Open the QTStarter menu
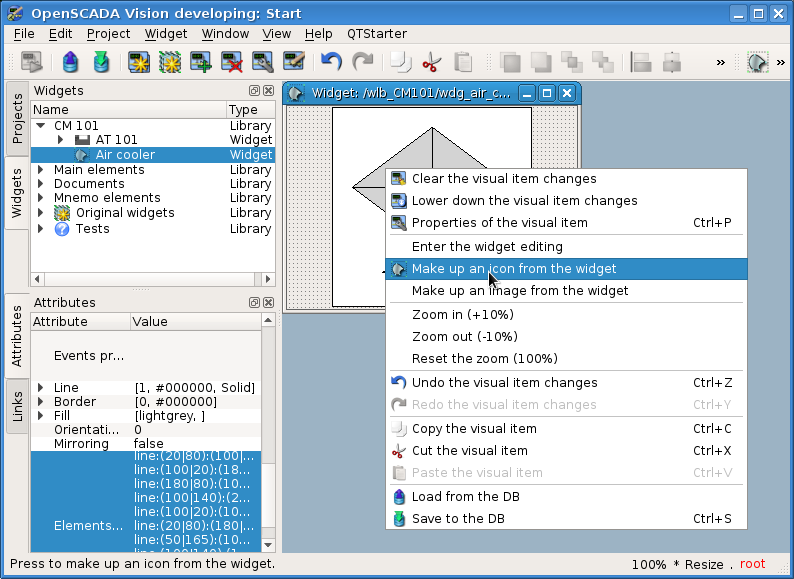The width and height of the screenshot is (794, 579). [x=377, y=34]
